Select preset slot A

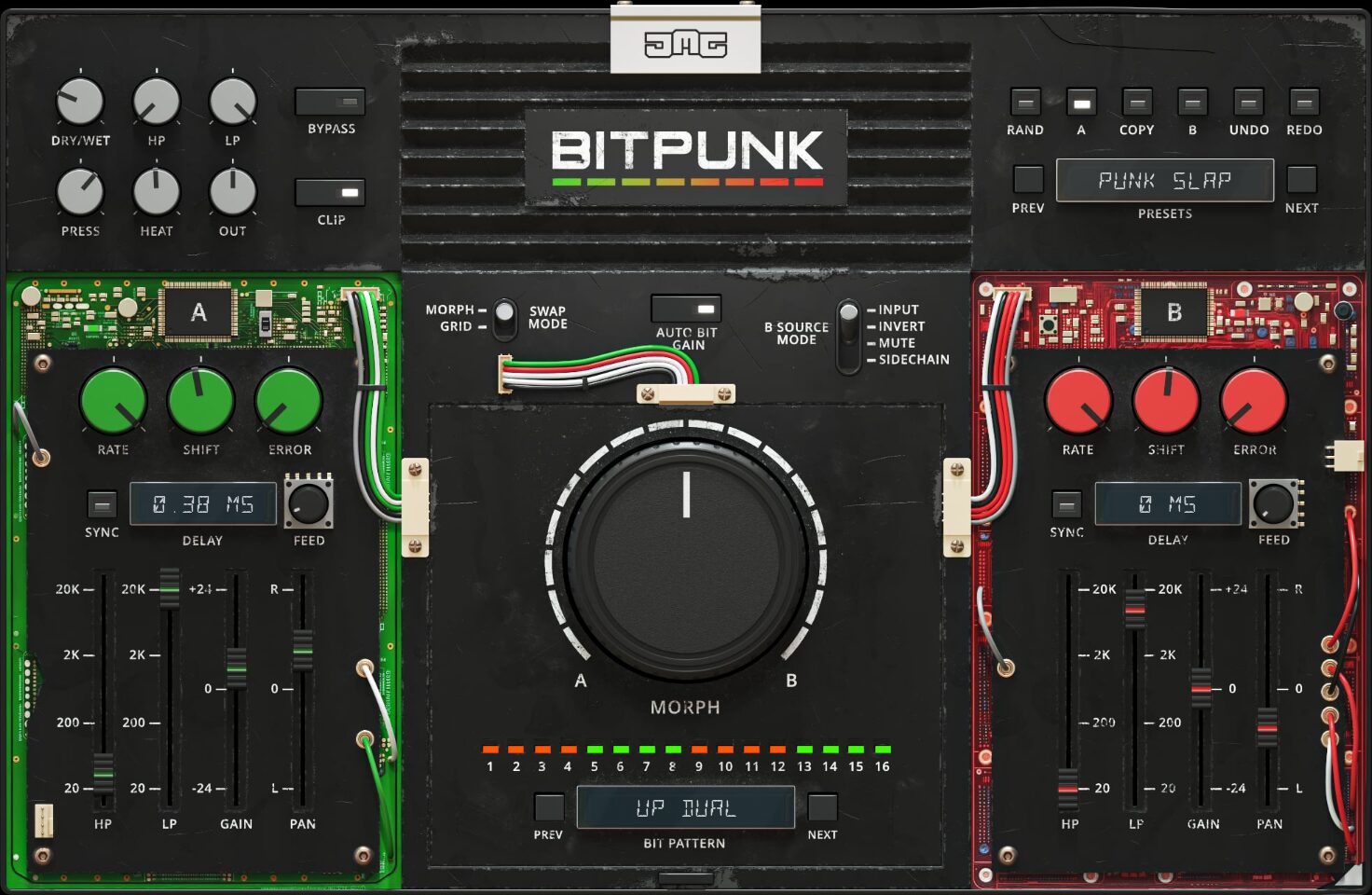pyautogui.click(x=1081, y=102)
